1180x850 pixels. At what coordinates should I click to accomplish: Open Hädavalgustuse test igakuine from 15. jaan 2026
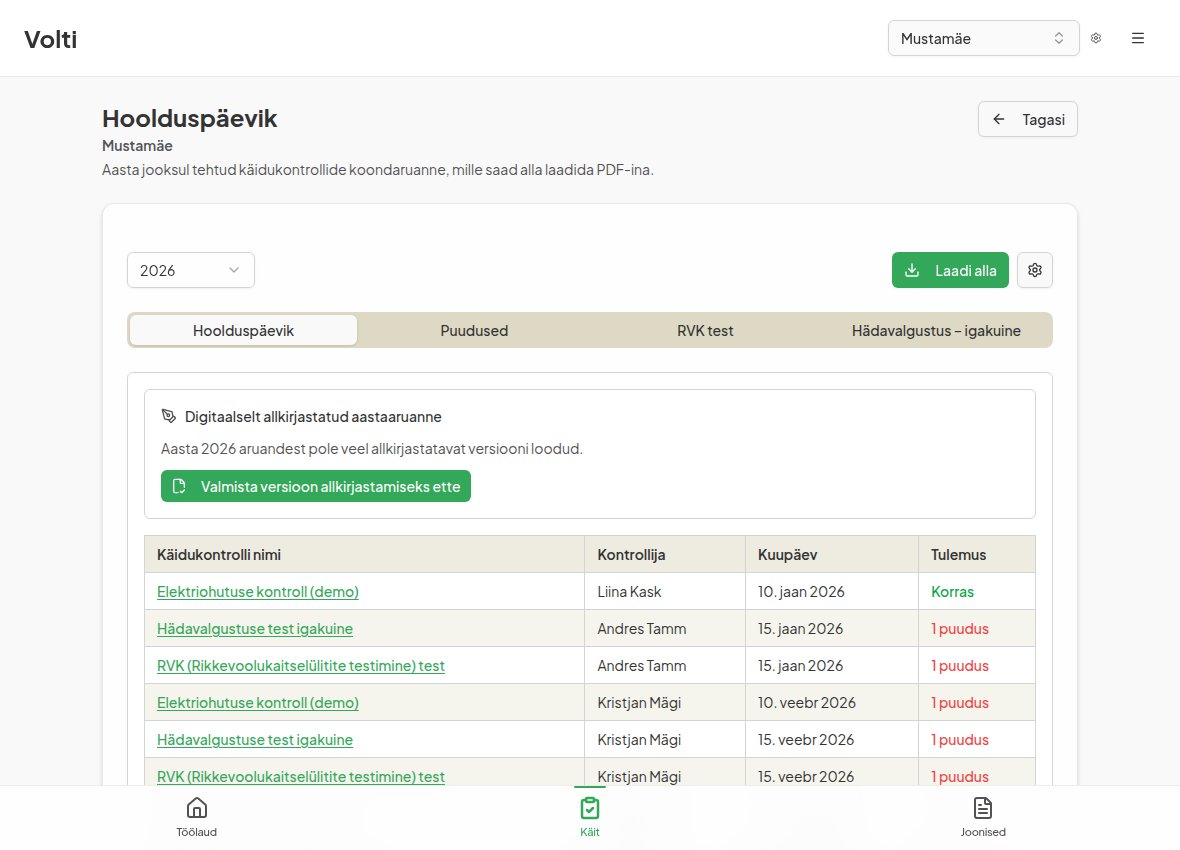254,629
